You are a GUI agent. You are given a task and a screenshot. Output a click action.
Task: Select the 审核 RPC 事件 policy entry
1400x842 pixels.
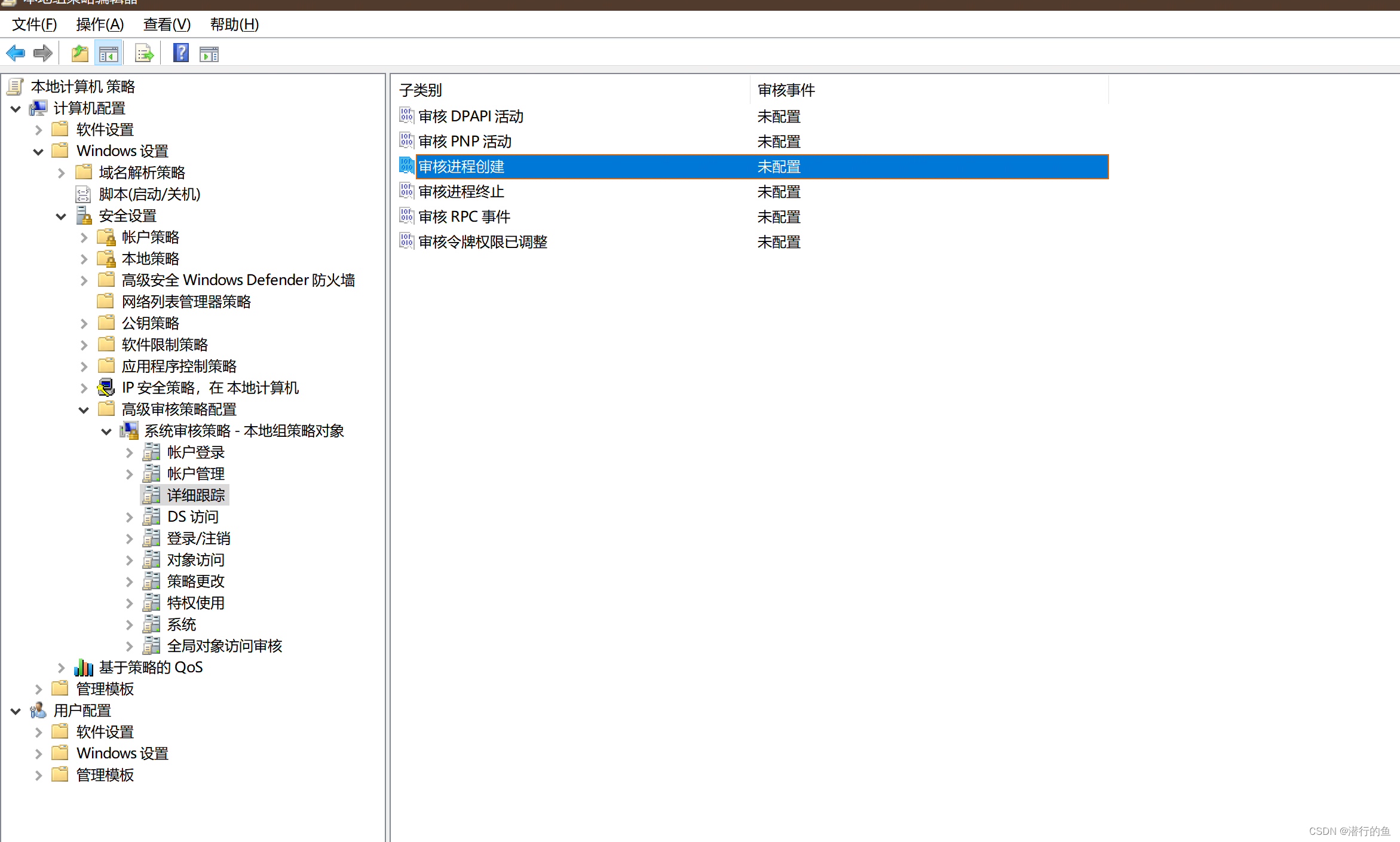coord(464,217)
